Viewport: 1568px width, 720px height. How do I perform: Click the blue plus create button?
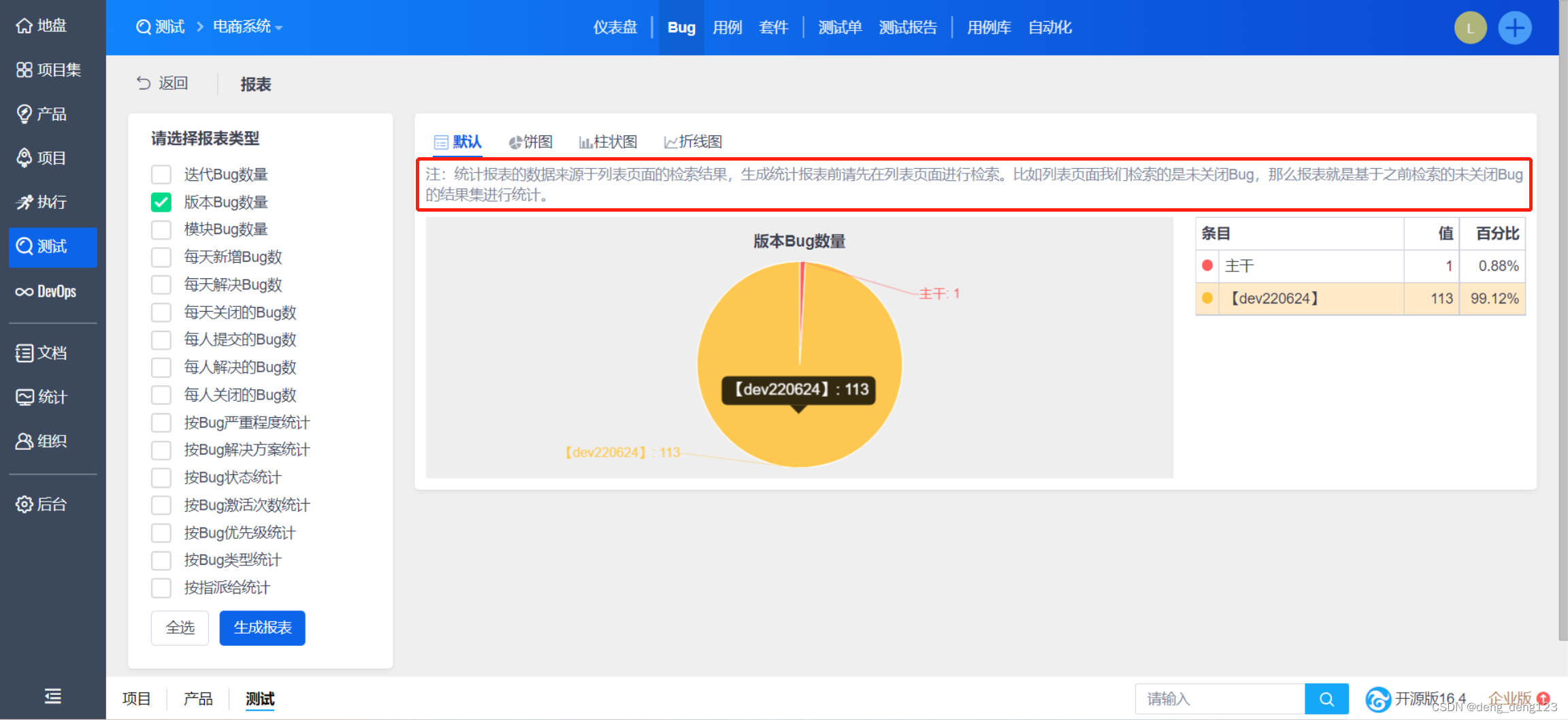(x=1514, y=28)
